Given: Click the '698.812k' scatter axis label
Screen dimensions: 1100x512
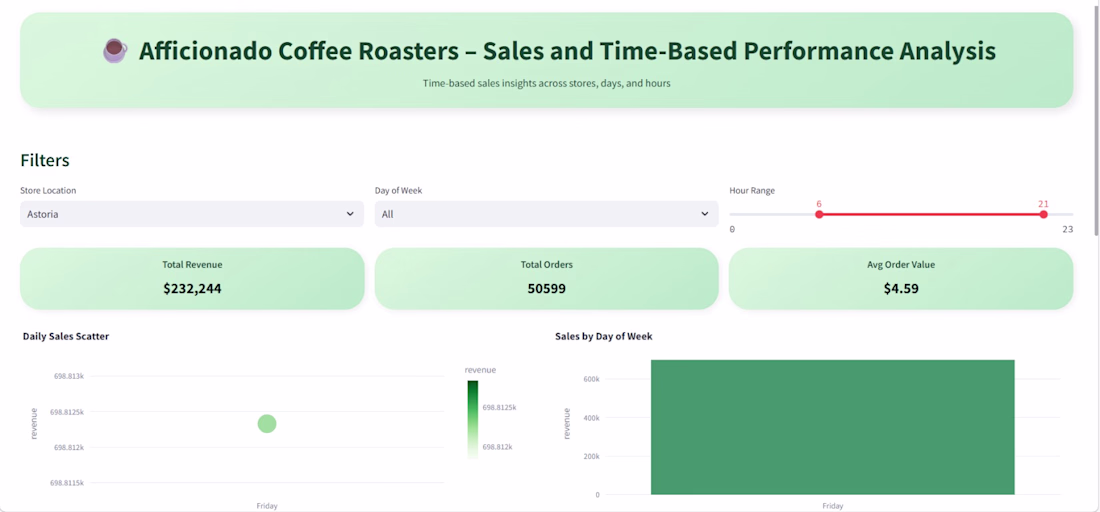Looking at the screenshot, I should coord(69,447).
